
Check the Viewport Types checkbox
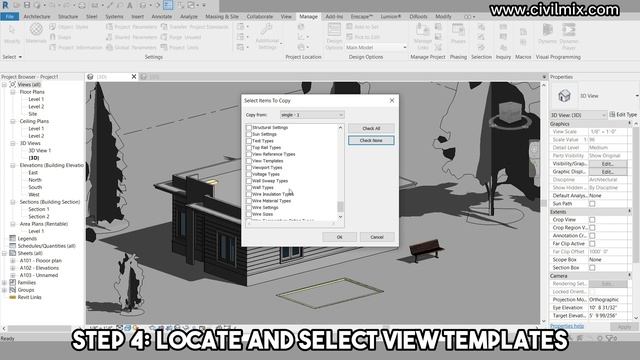pos(249,167)
